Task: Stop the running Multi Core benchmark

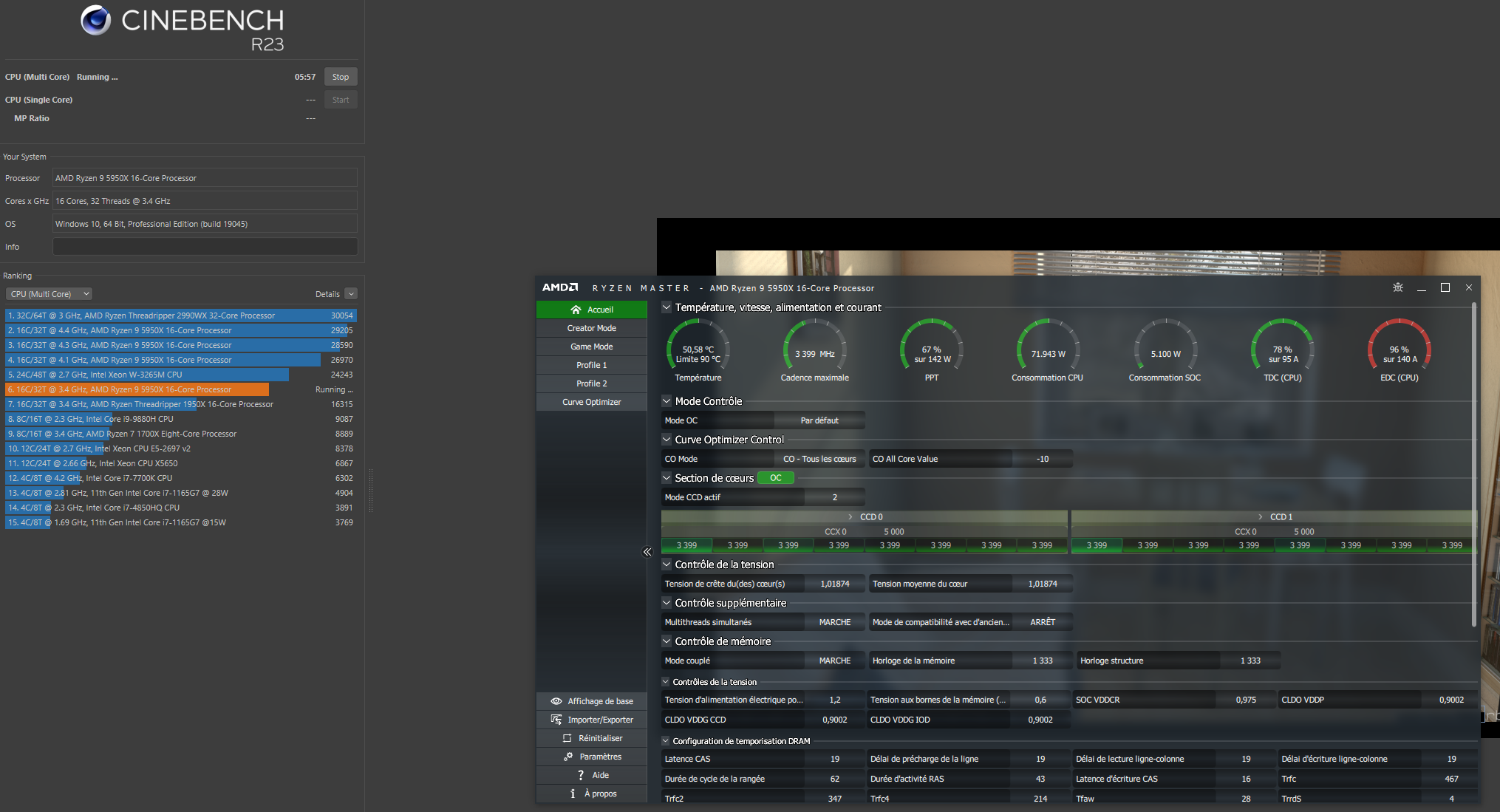Action: 340,77
